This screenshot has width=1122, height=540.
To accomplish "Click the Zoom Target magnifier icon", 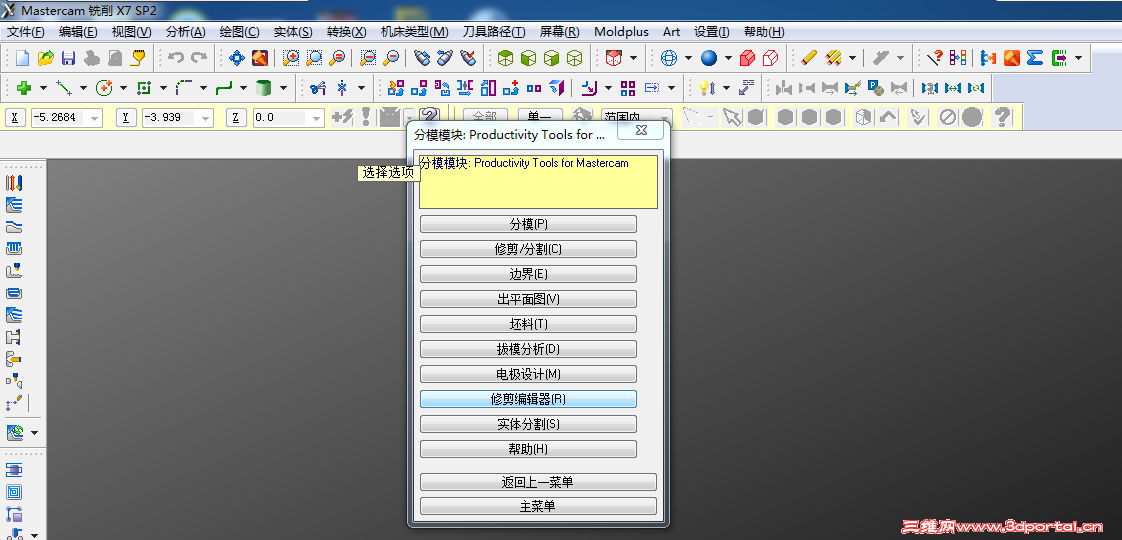I will coord(314,58).
